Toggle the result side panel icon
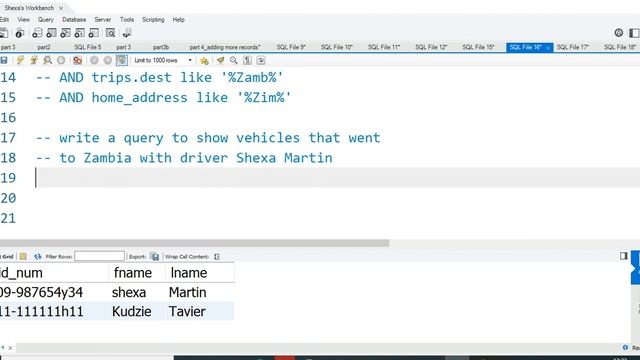The image size is (640, 360). pyautogui.click(x=623, y=256)
